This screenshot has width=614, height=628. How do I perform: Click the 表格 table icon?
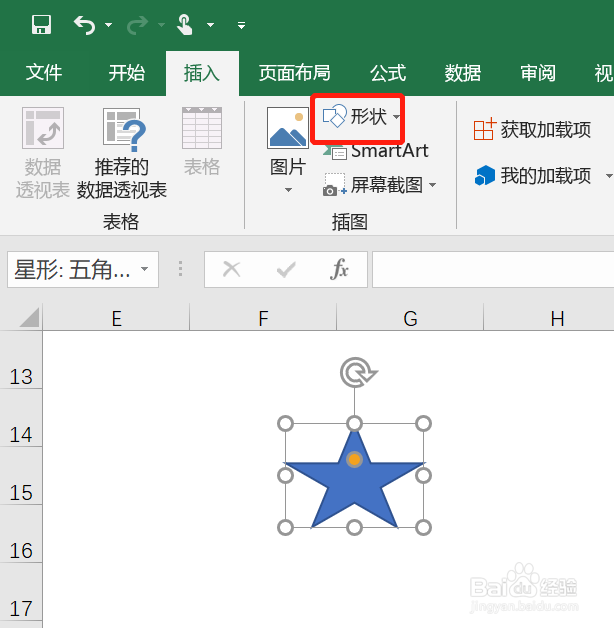point(202,128)
